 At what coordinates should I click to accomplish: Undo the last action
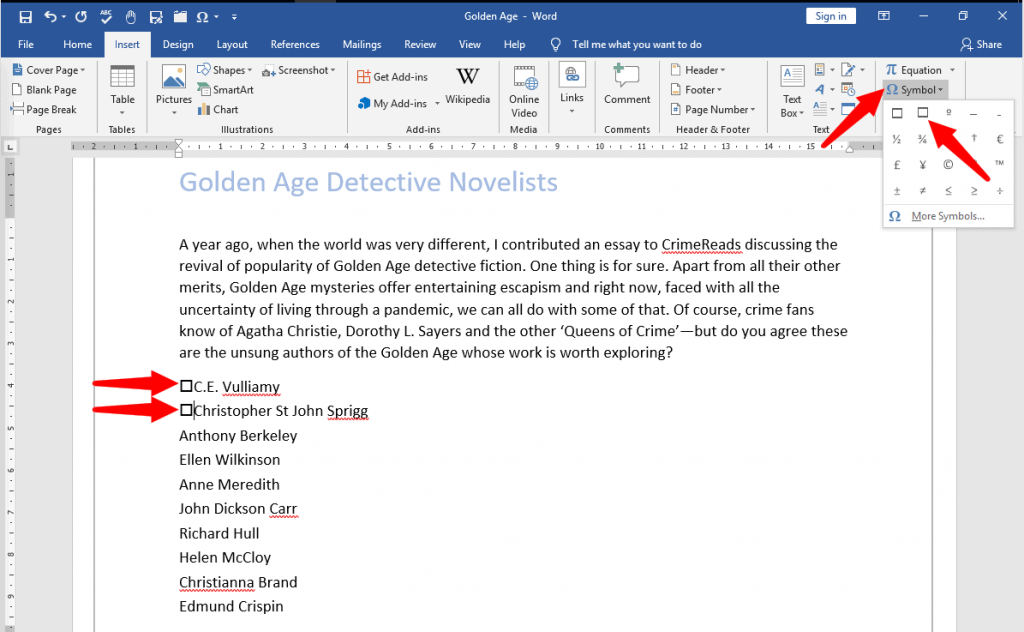[50, 17]
